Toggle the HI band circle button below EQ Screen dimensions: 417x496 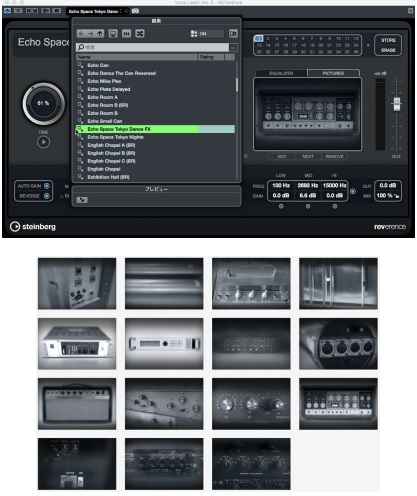334,206
